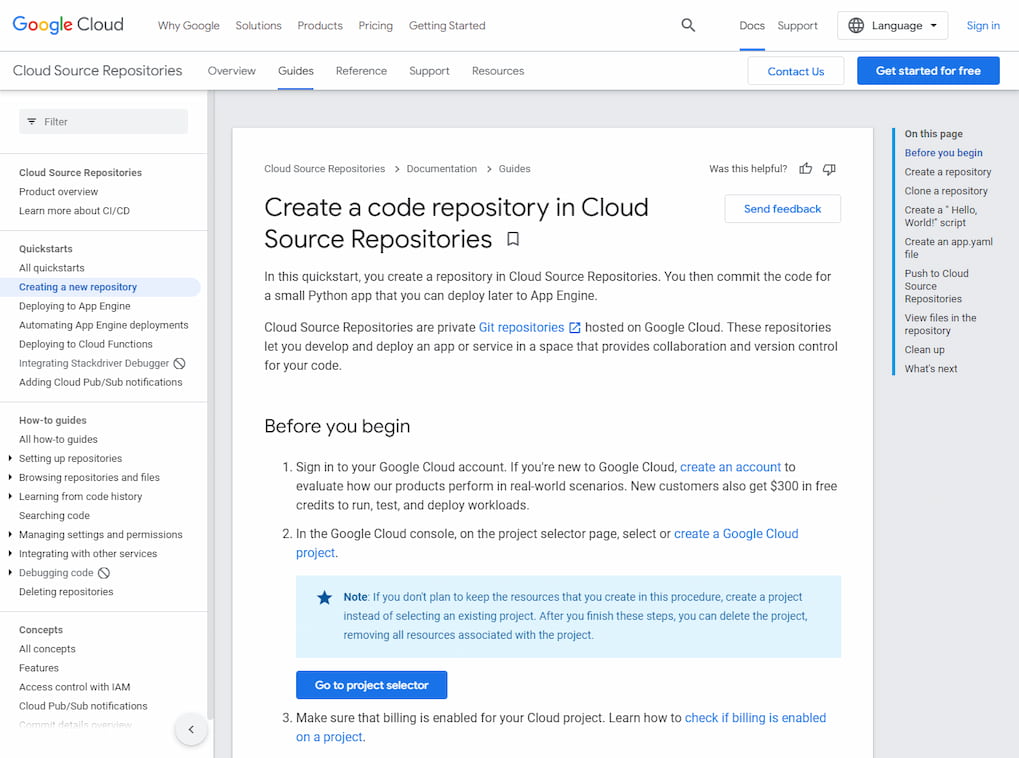
Task: Click the search magnifier icon
Action: point(688,26)
